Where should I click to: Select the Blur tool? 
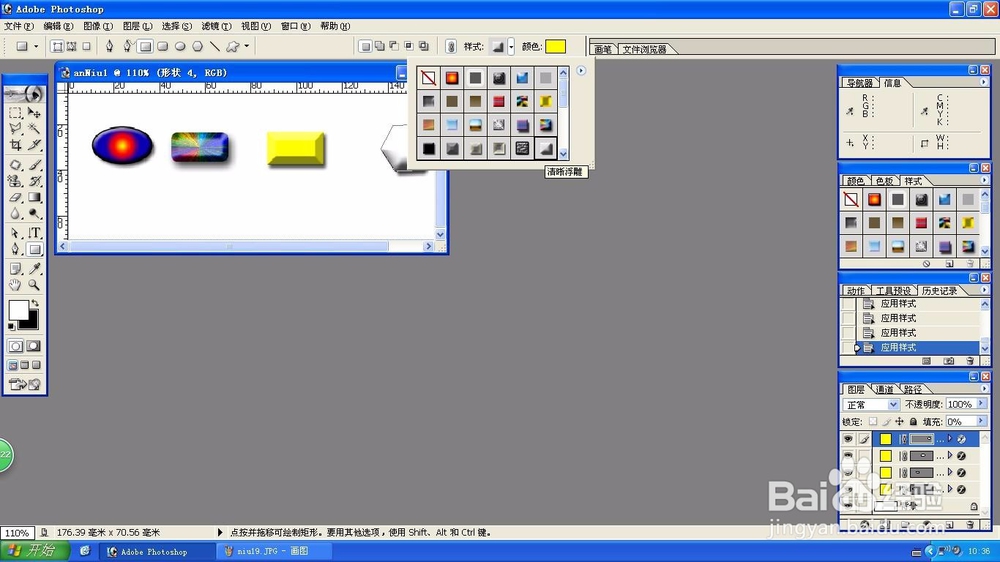(15, 213)
